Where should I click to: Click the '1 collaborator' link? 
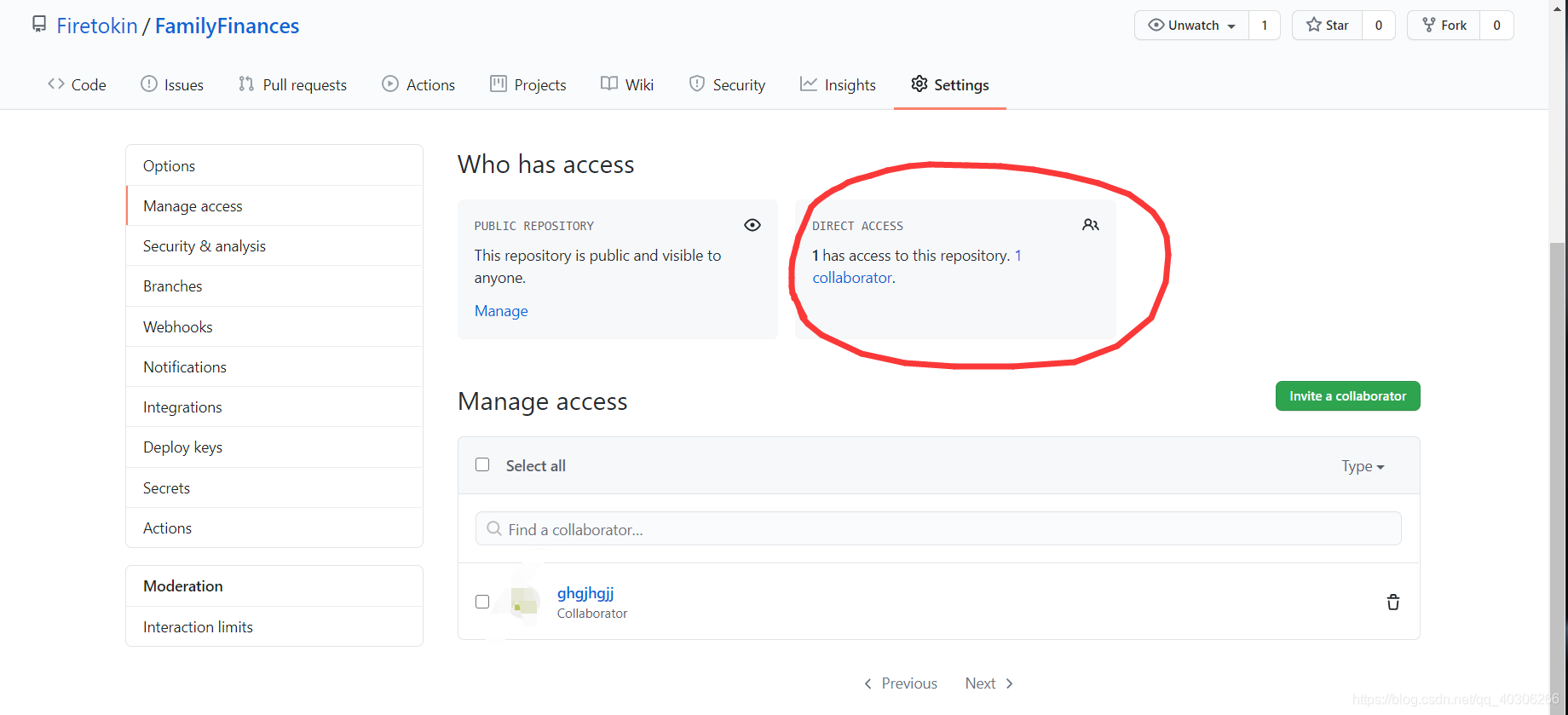click(852, 278)
